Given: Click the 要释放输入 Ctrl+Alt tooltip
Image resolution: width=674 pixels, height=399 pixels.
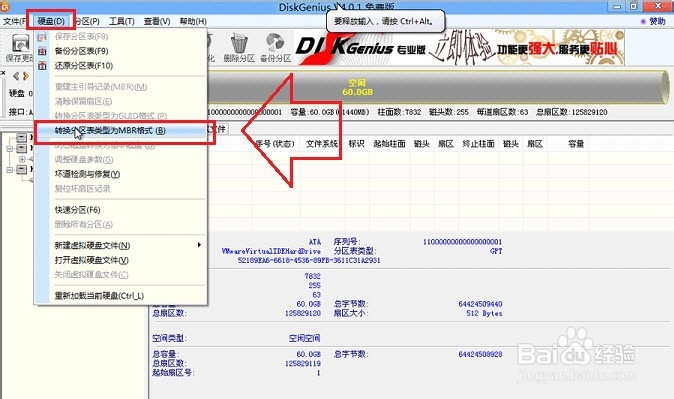Looking at the screenshot, I should click(386, 21).
